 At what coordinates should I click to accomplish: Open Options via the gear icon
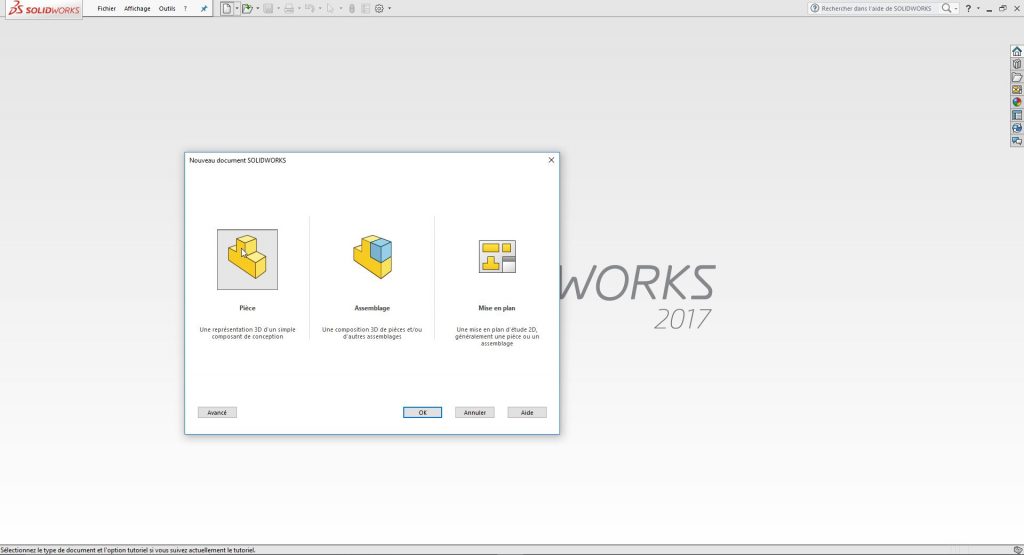(x=379, y=8)
